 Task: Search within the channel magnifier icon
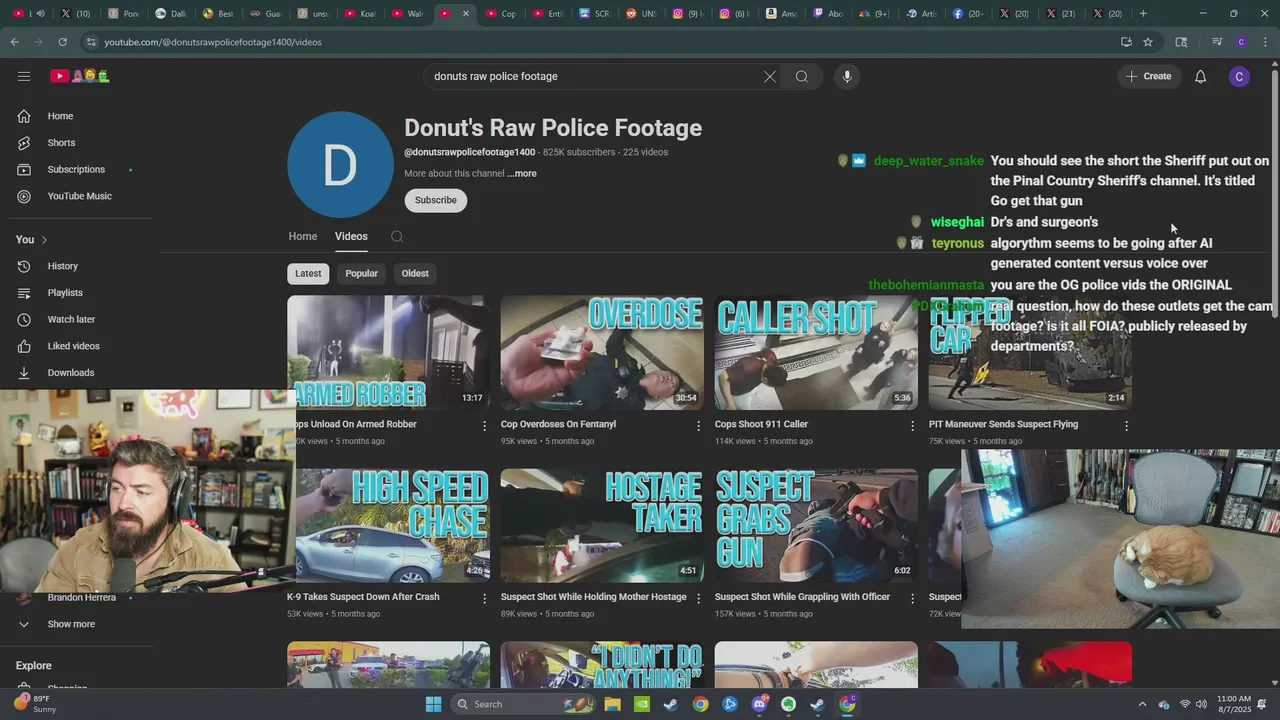(397, 237)
